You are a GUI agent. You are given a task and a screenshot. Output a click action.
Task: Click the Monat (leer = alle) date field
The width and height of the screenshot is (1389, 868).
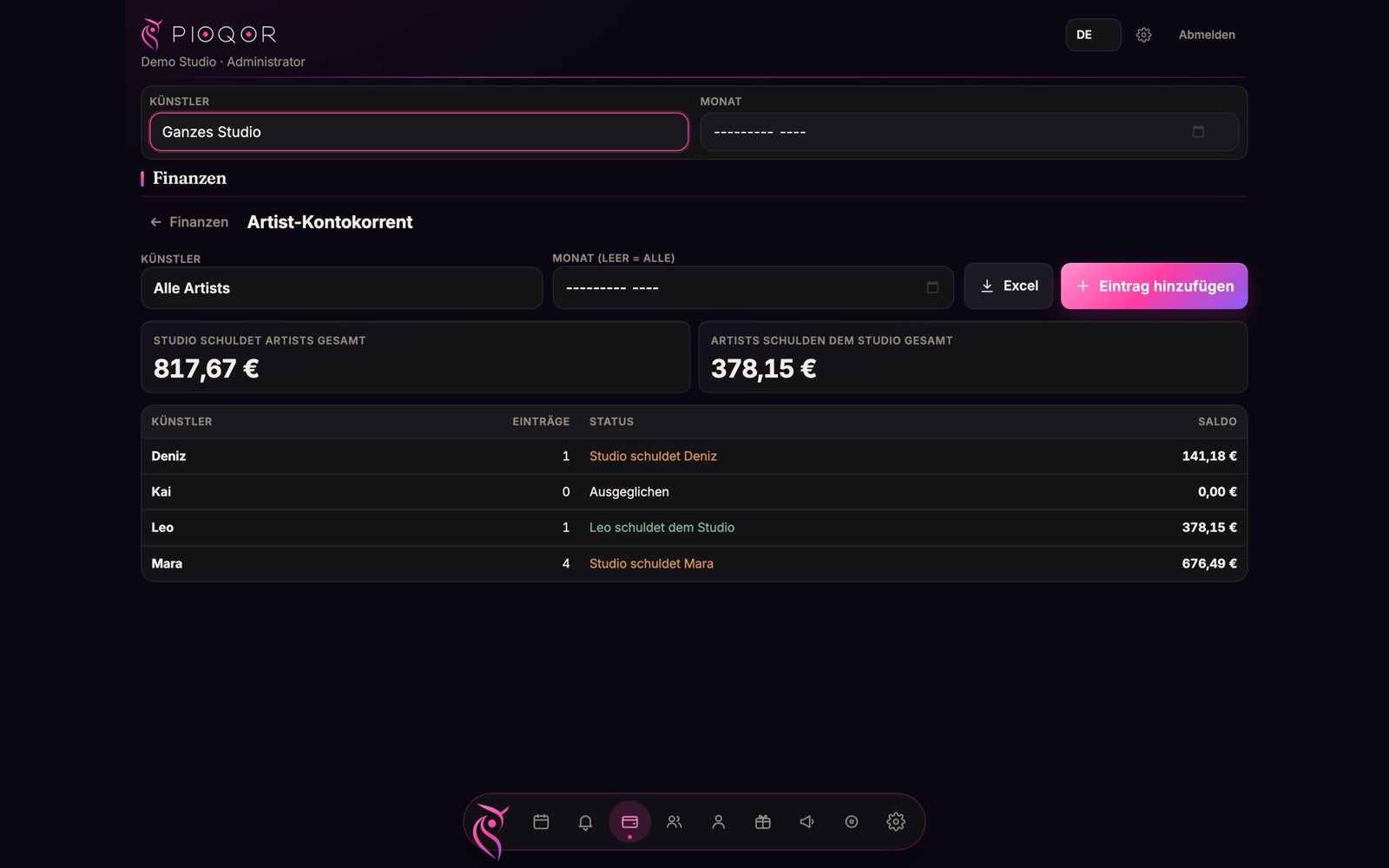(x=753, y=287)
